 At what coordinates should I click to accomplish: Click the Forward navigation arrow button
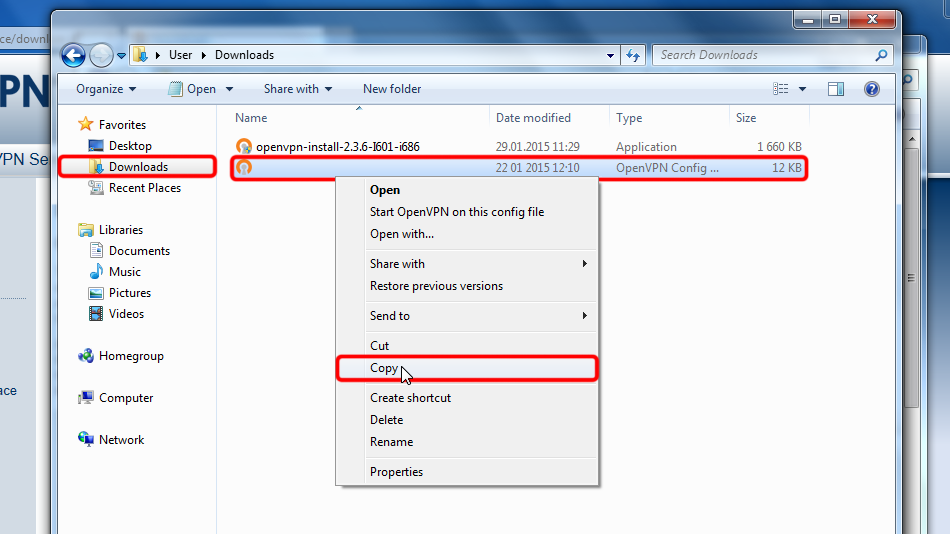pyautogui.click(x=101, y=55)
